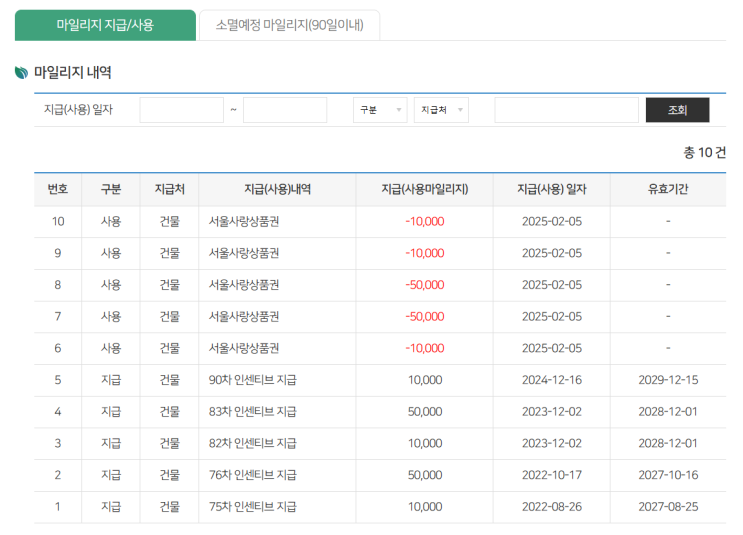Open the 마일리지 지급/사용 tab

(x=105, y=25)
